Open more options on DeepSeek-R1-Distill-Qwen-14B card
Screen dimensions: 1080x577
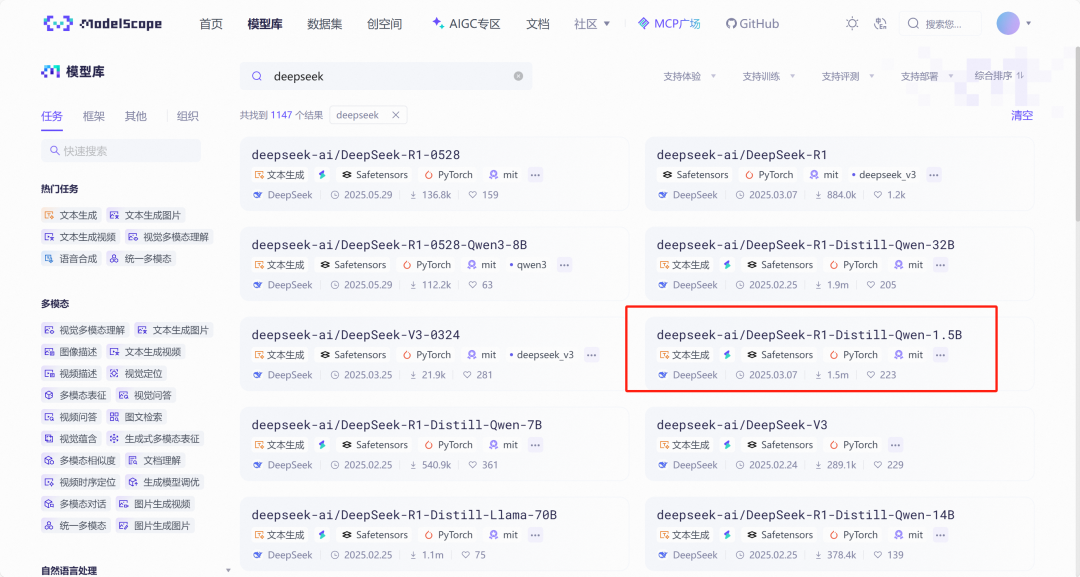pyautogui.click(x=940, y=535)
